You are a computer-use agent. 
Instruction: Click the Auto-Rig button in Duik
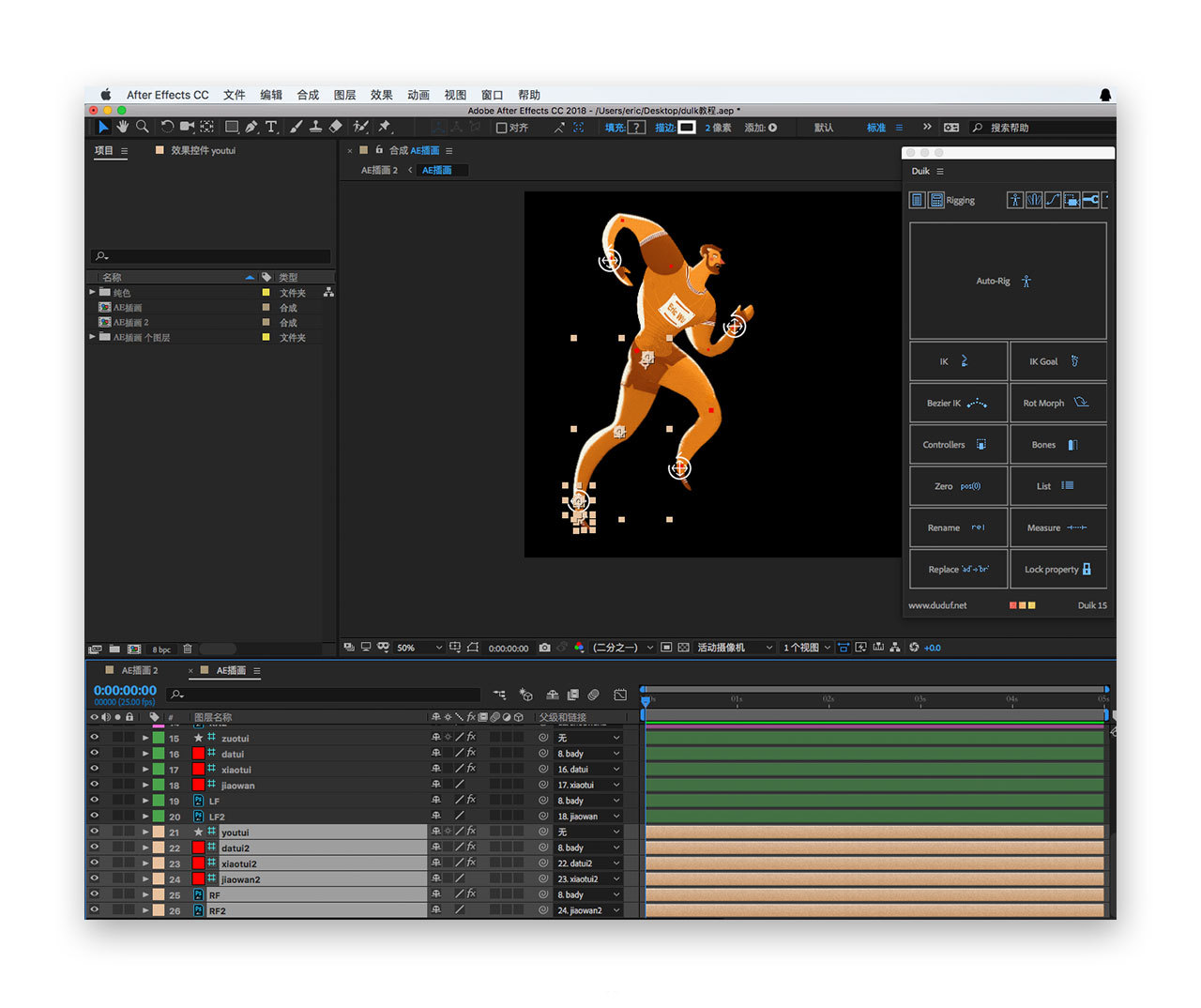pos(1008,281)
